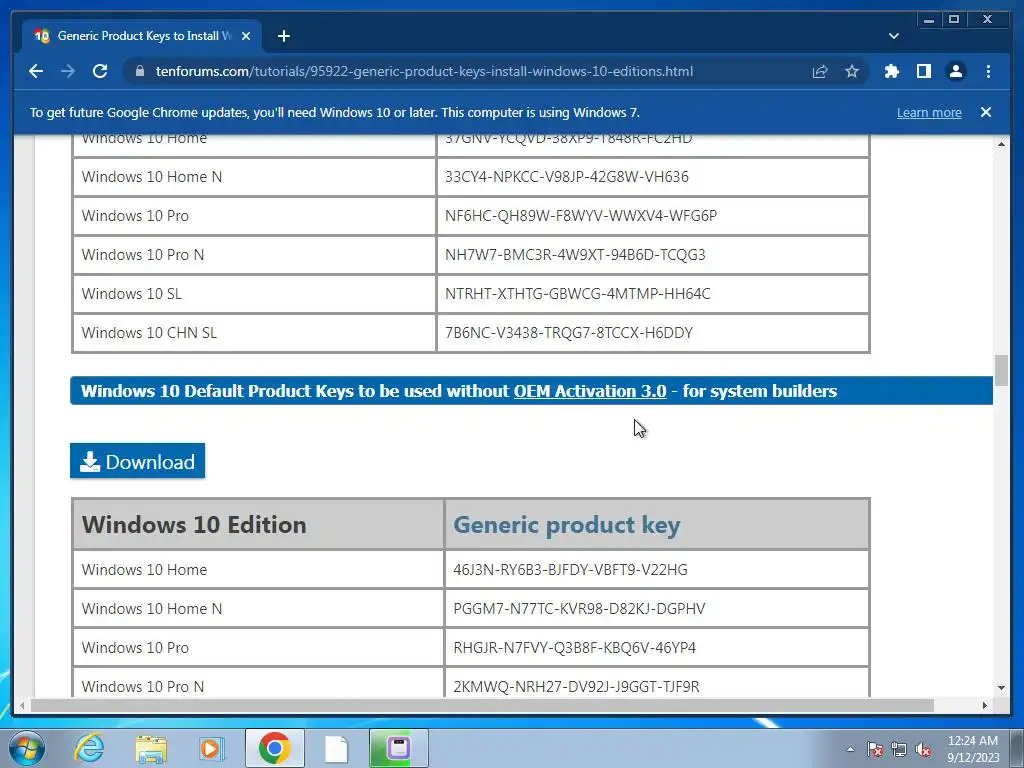
Task: Select the key NTRHT-XTHTG-GBWCG-4MTMP-HH64C
Action: tap(577, 294)
